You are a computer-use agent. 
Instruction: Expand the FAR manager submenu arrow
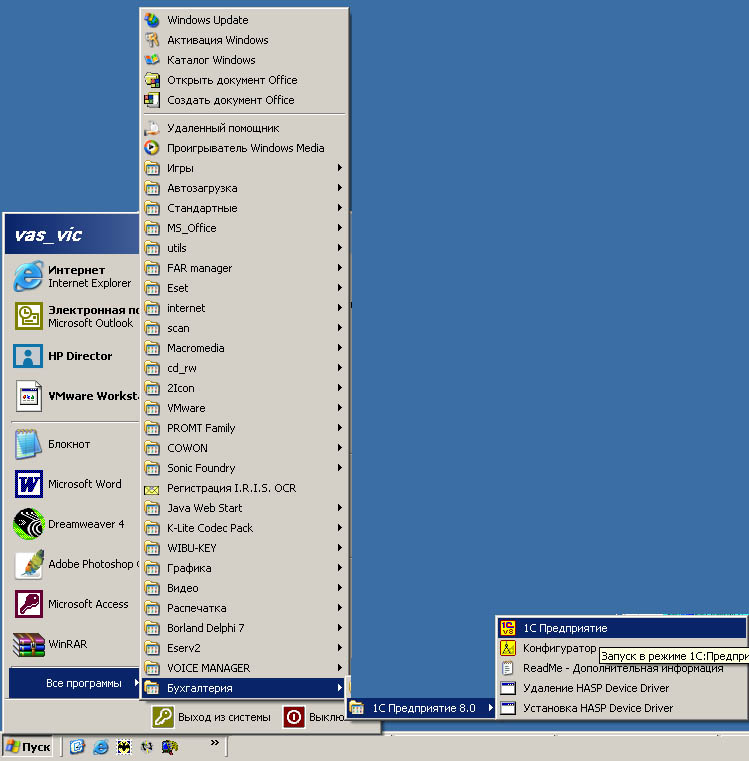click(x=340, y=268)
